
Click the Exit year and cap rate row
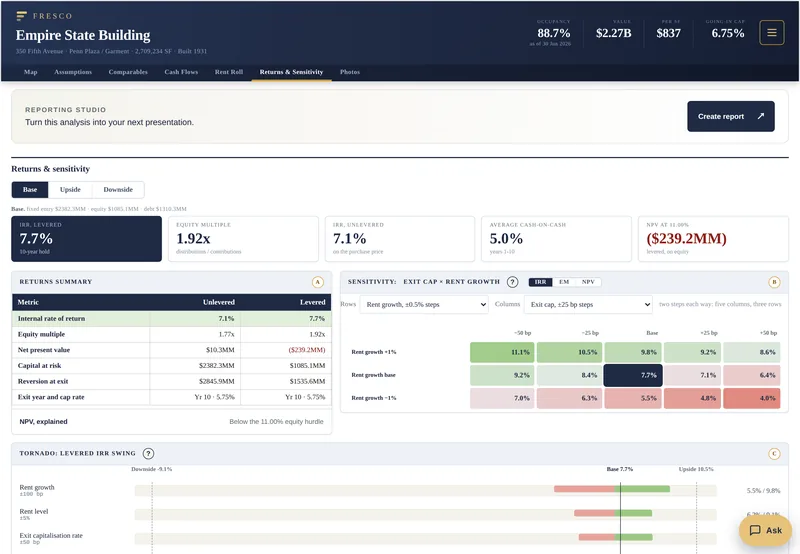pos(171,397)
